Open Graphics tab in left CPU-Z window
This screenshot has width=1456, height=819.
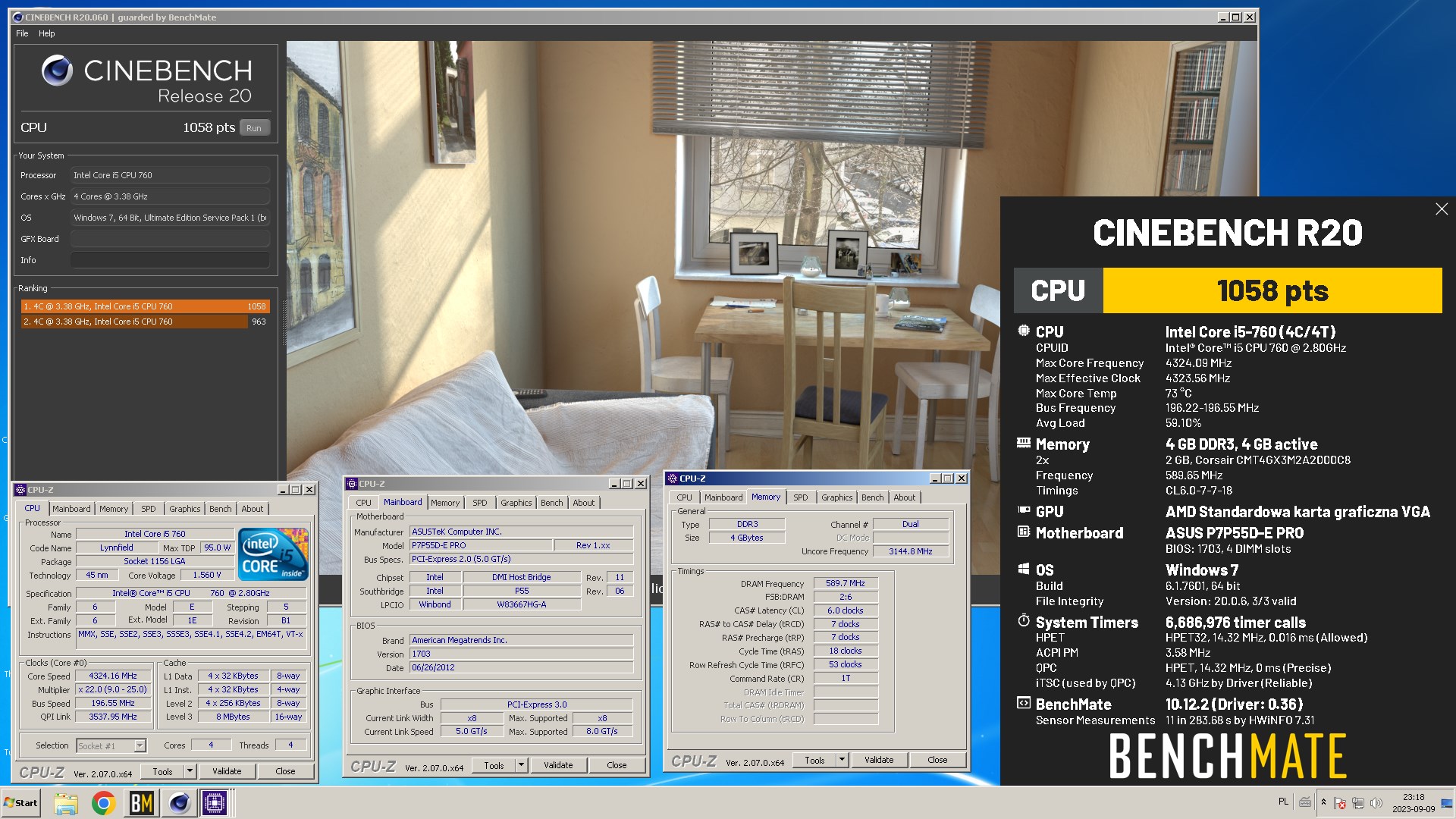[185, 509]
